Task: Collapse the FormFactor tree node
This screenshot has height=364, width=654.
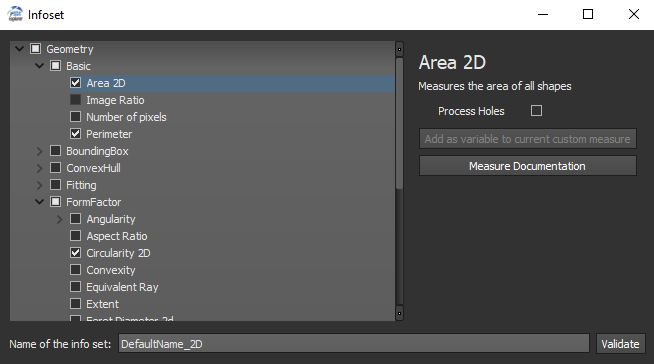Action: pyautogui.click(x=39, y=202)
